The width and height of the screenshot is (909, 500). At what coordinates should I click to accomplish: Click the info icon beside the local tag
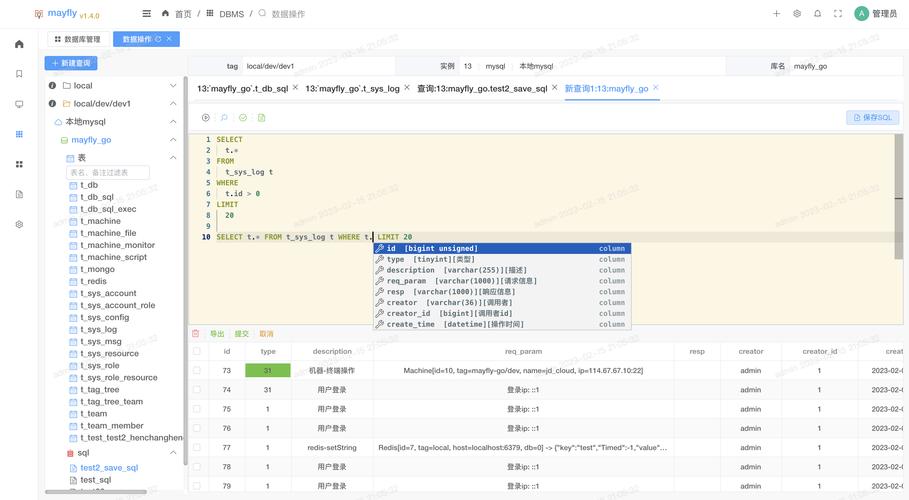click(52, 85)
